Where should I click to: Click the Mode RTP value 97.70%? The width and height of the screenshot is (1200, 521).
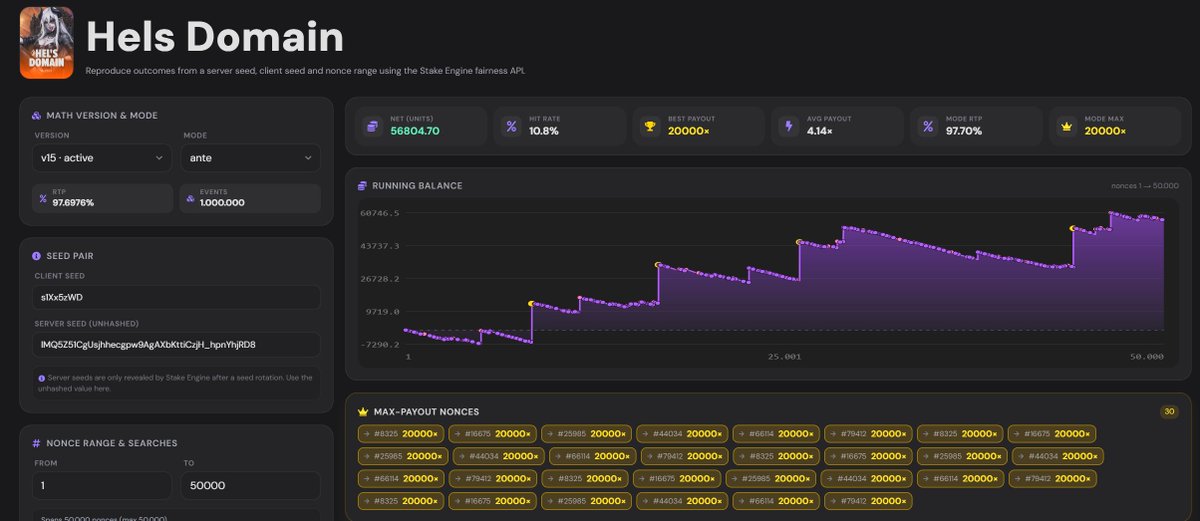(x=965, y=131)
